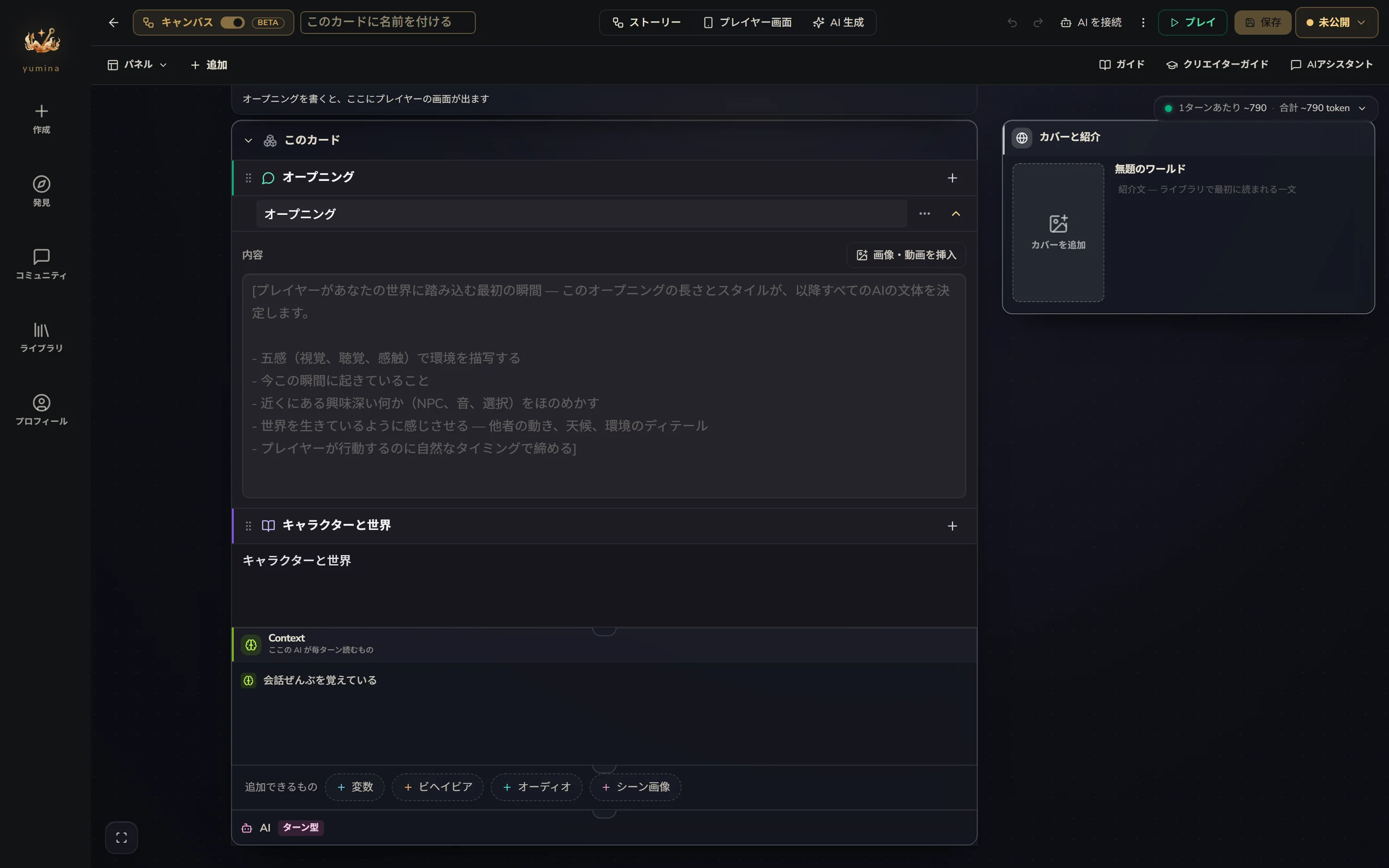Image resolution: width=1389 pixels, height=868 pixels.
Task: Click the plus icon on キャラクターと世界 section header
Action: [x=952, y=526]
